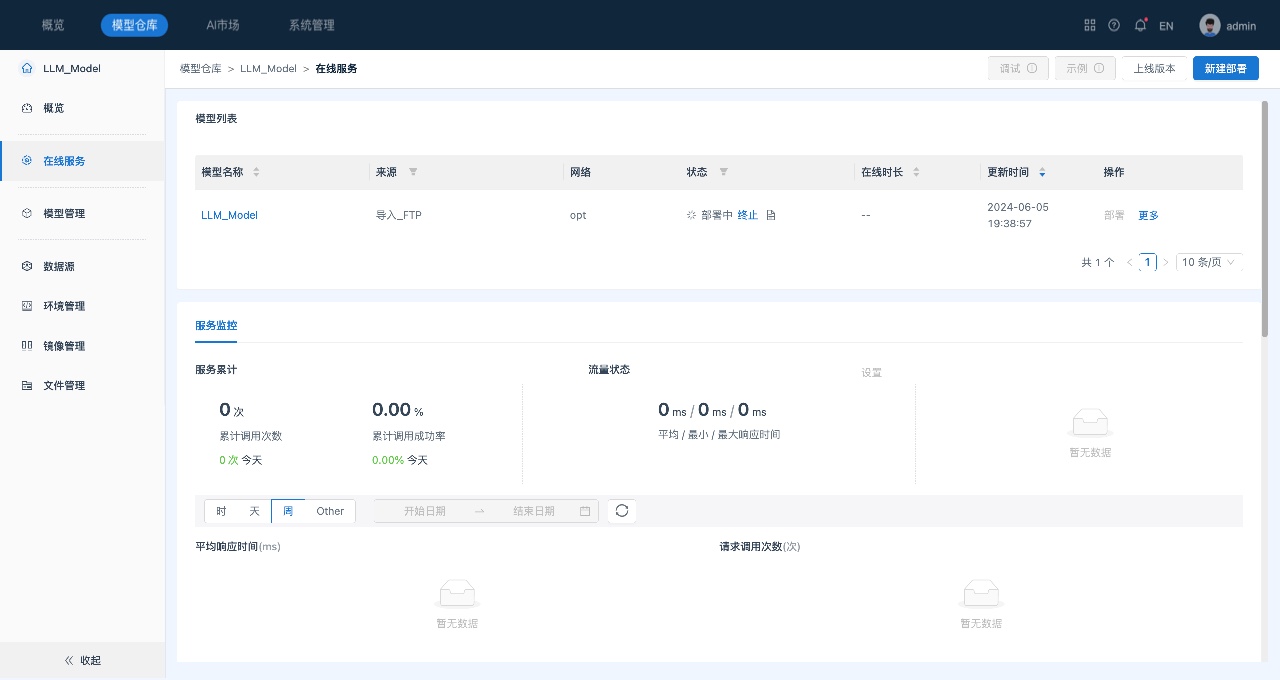
Task: Collapse the sidebar with 收起
Action: [x=82, y=660]
